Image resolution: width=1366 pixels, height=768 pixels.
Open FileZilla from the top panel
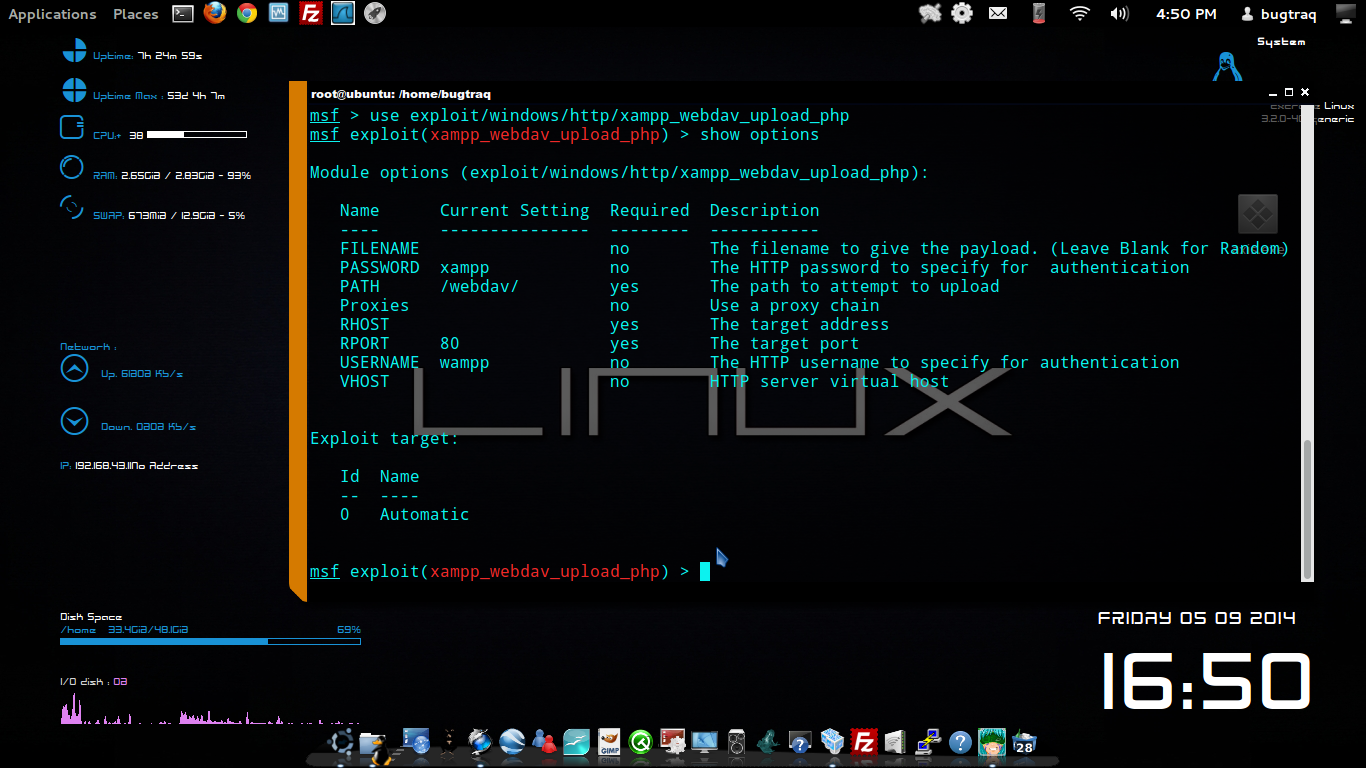pos(311,13)
